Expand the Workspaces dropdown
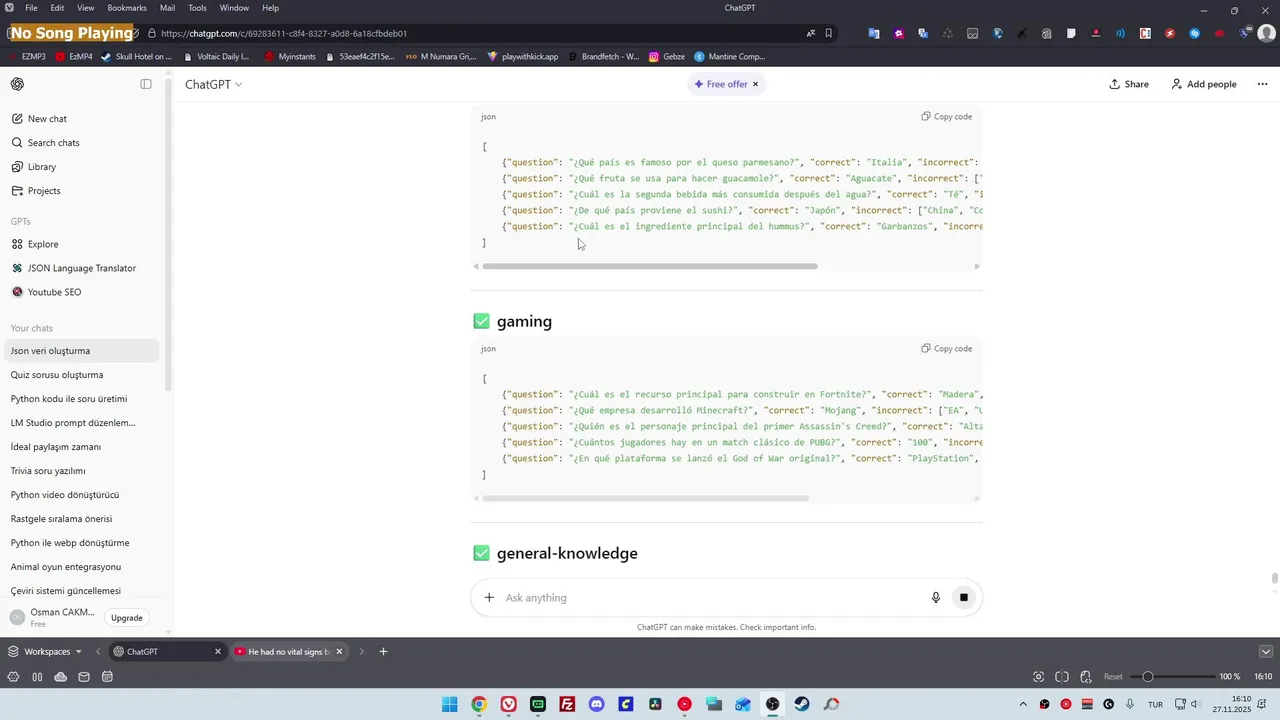The width and height of the screenshot is (1280, 720). [45, 652]
